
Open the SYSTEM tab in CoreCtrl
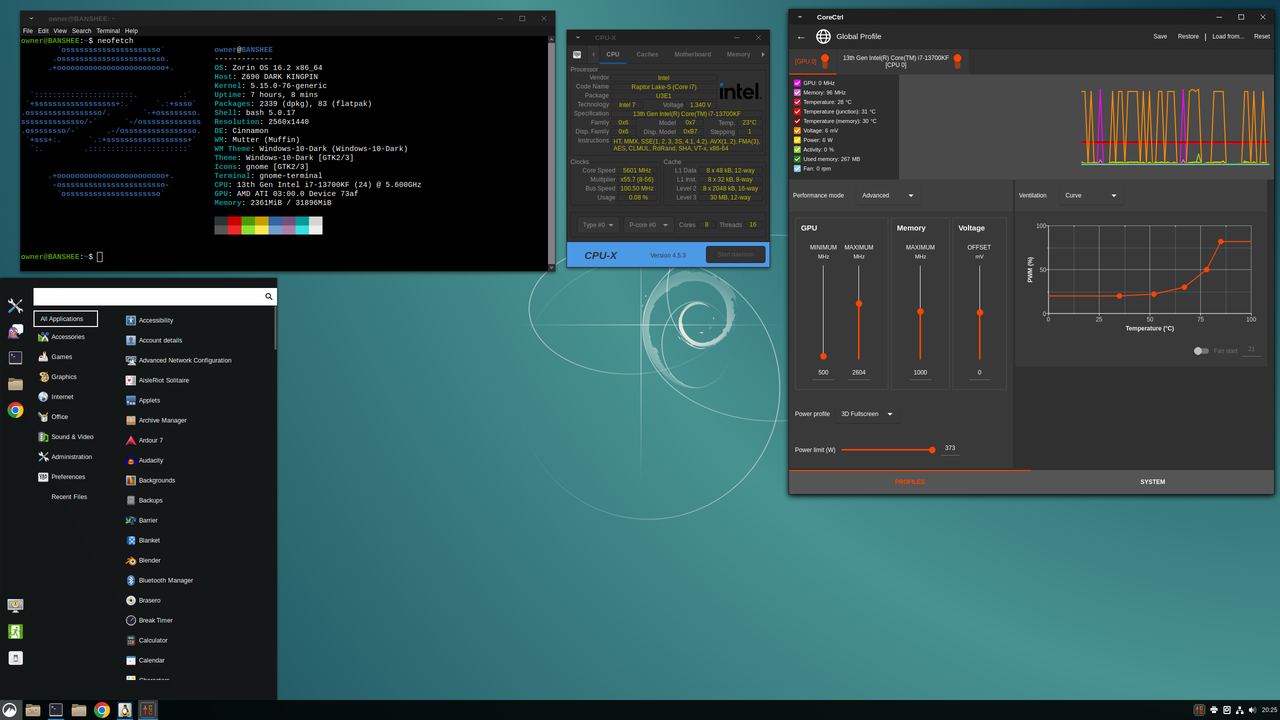click(1152, 482)
